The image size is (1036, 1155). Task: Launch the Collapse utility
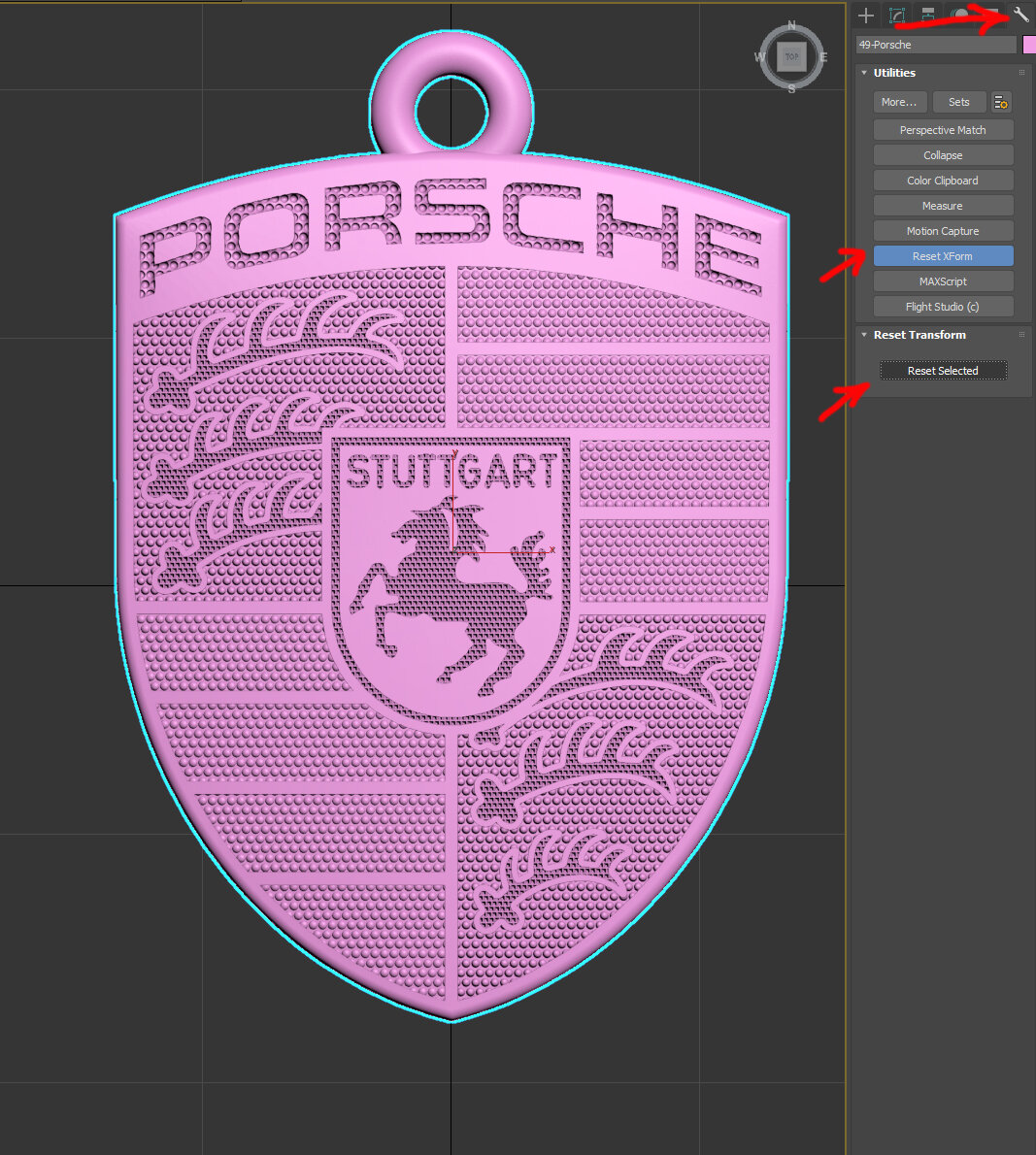(x=943, y=155)
